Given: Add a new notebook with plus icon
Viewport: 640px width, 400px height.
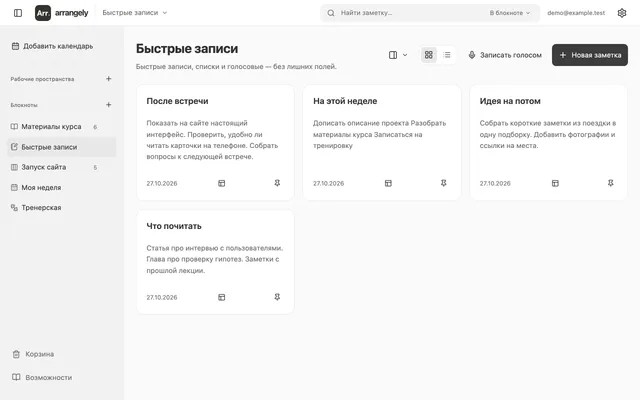Looking at the screenshot, I should pos(109,105).
